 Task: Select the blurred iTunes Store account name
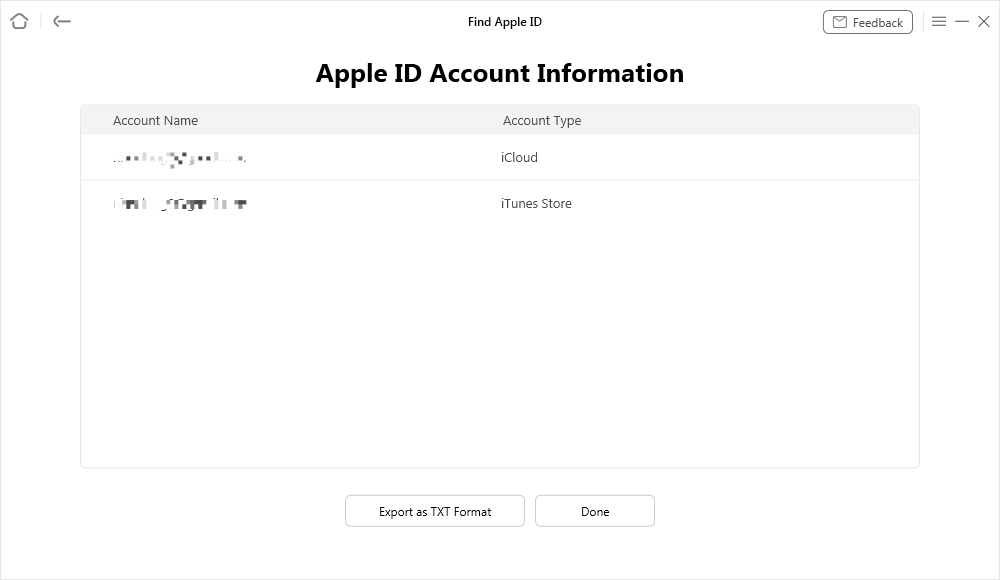coord(180,203)
